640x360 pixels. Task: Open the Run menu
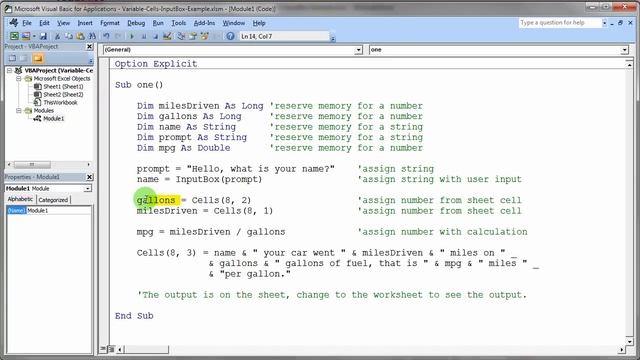(158, 23)
